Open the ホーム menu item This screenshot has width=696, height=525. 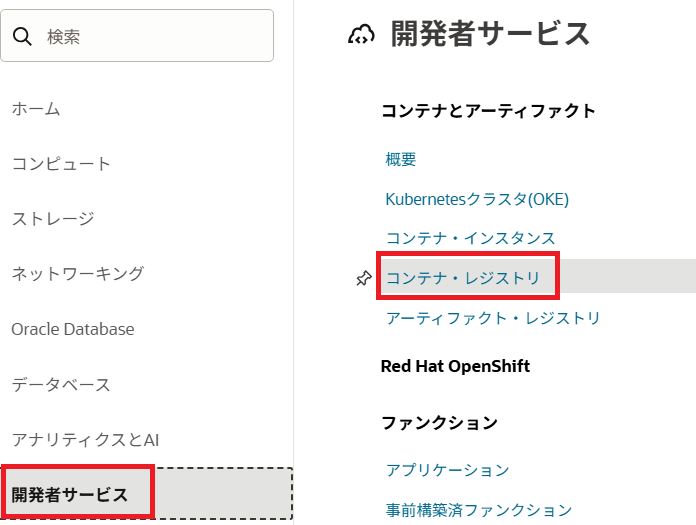click(x=36, y=108)
